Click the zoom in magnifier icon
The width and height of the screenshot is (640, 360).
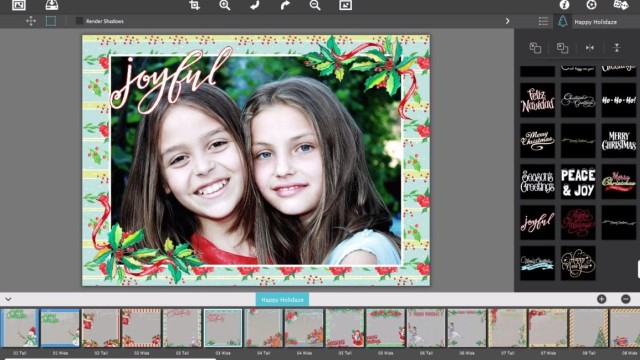click(224, 5)
